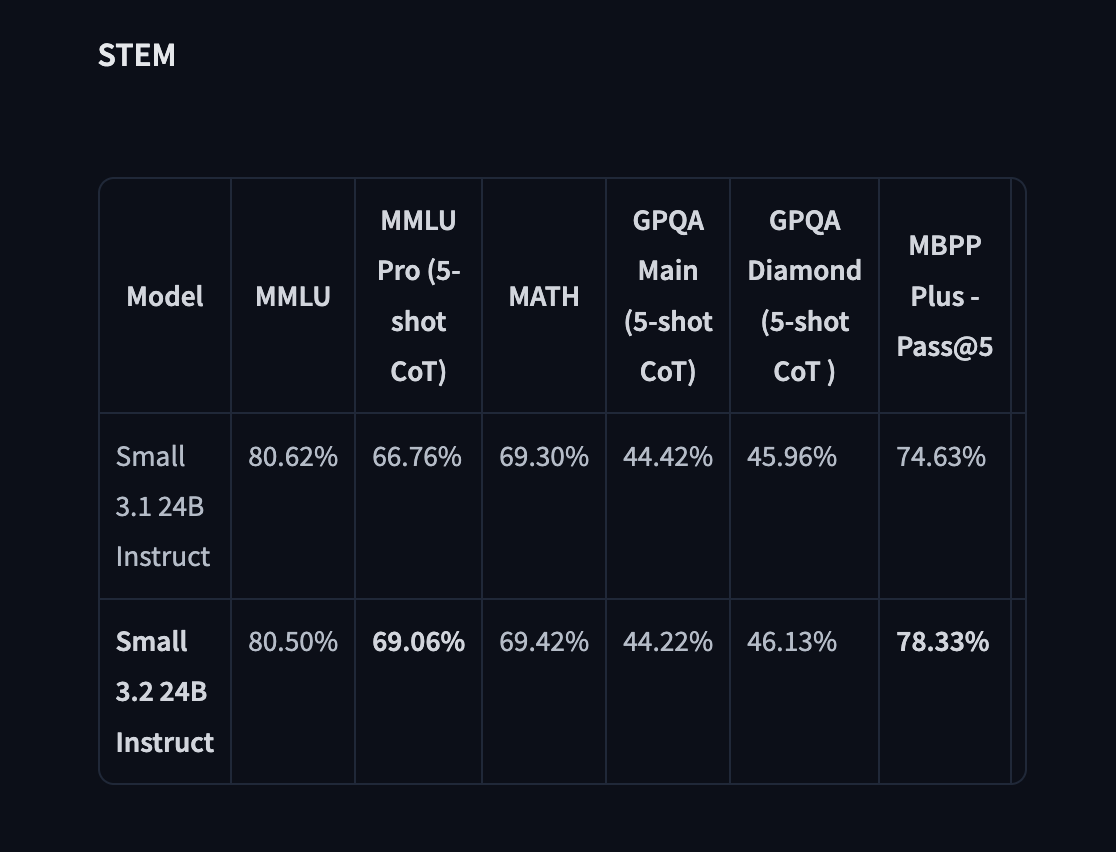
Task: Click the GPQA Main (5-shot CoT) header
Action: click(x=668, y=295)
